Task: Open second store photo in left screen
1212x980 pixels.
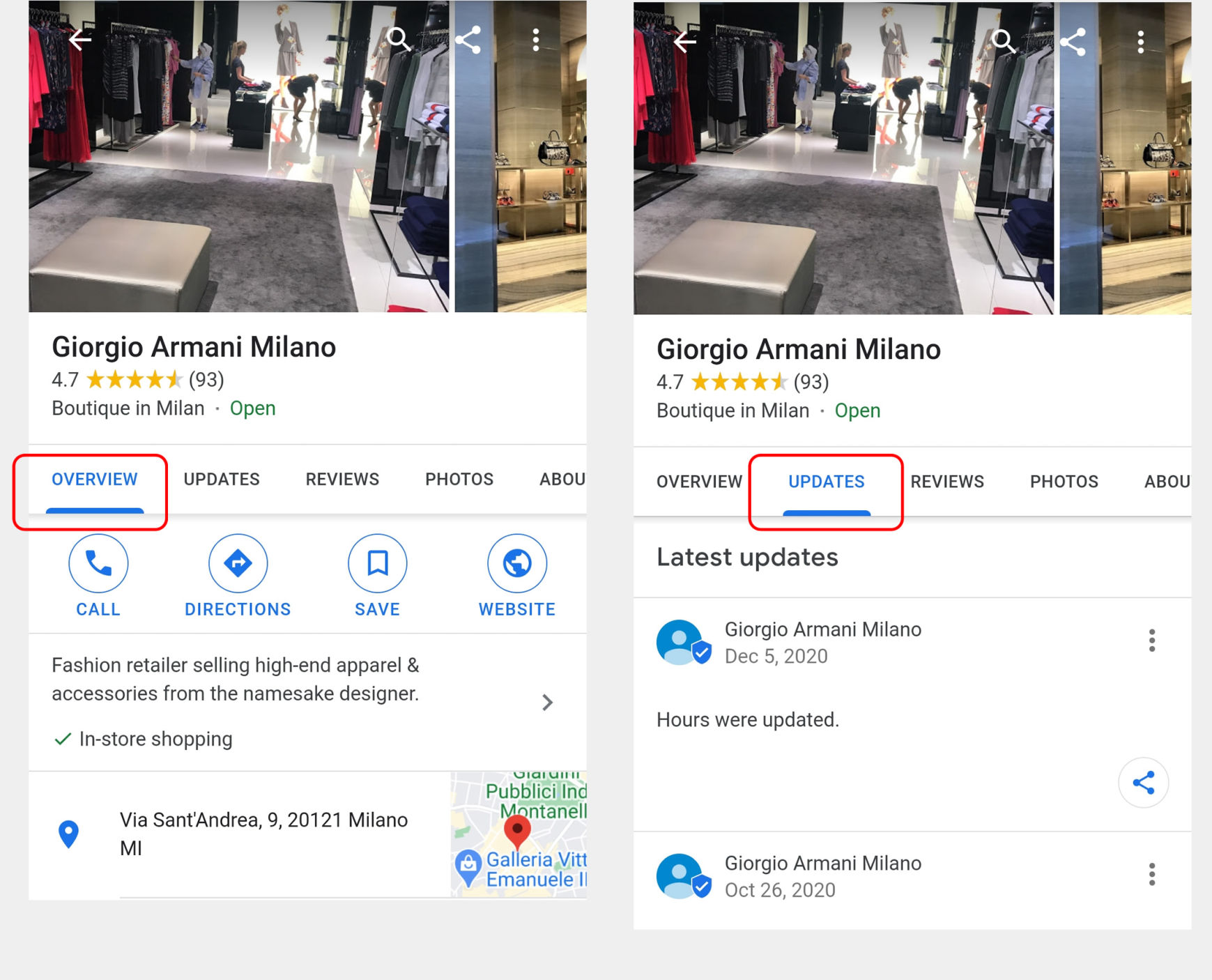Action: (x=521, y=156)
